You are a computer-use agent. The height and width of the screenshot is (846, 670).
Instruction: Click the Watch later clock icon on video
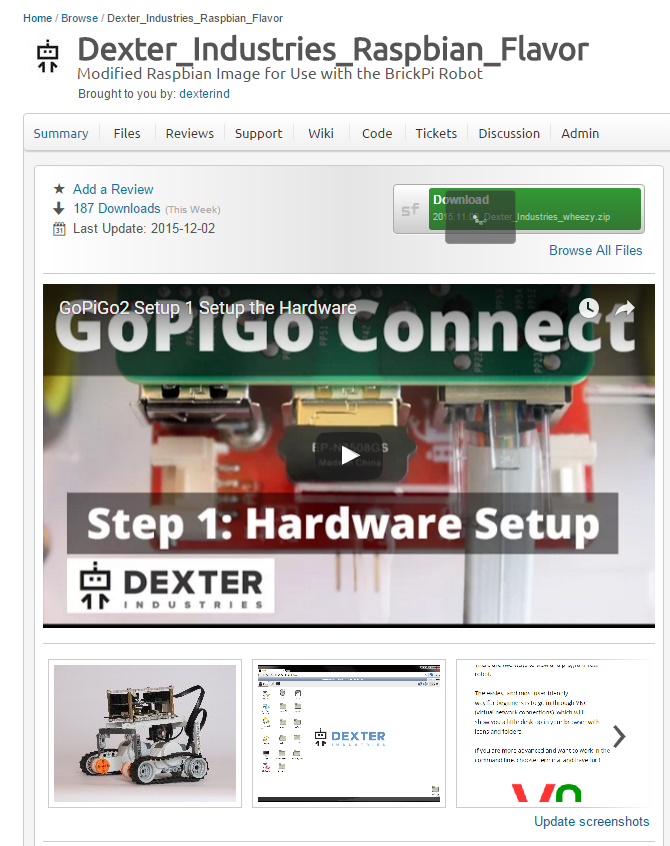point(589,308)
